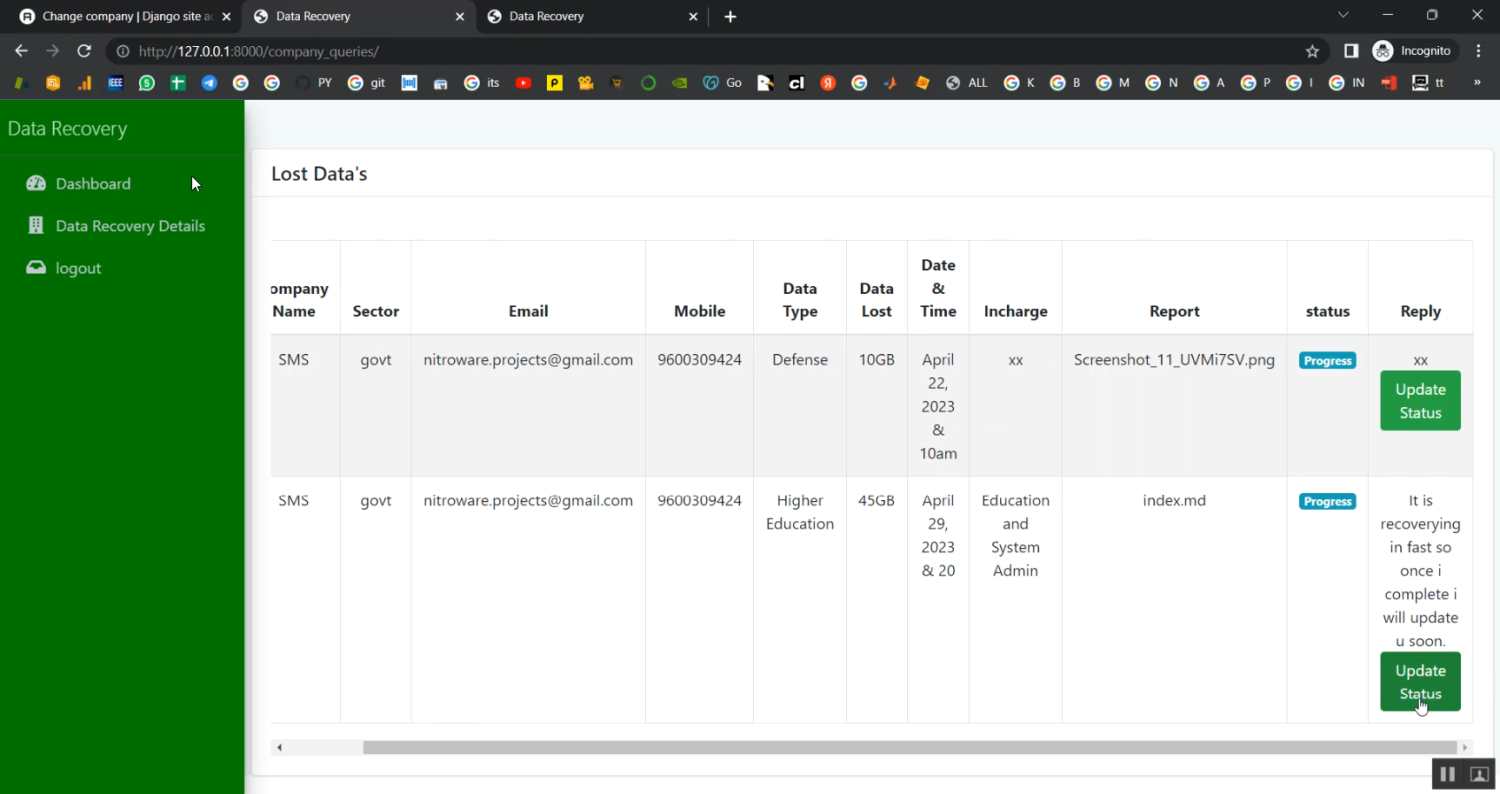Screen dimensions: 1500x794
Task: Expand the hidden bookmarks overflow chevron
Action: [x=1477, y=83]
